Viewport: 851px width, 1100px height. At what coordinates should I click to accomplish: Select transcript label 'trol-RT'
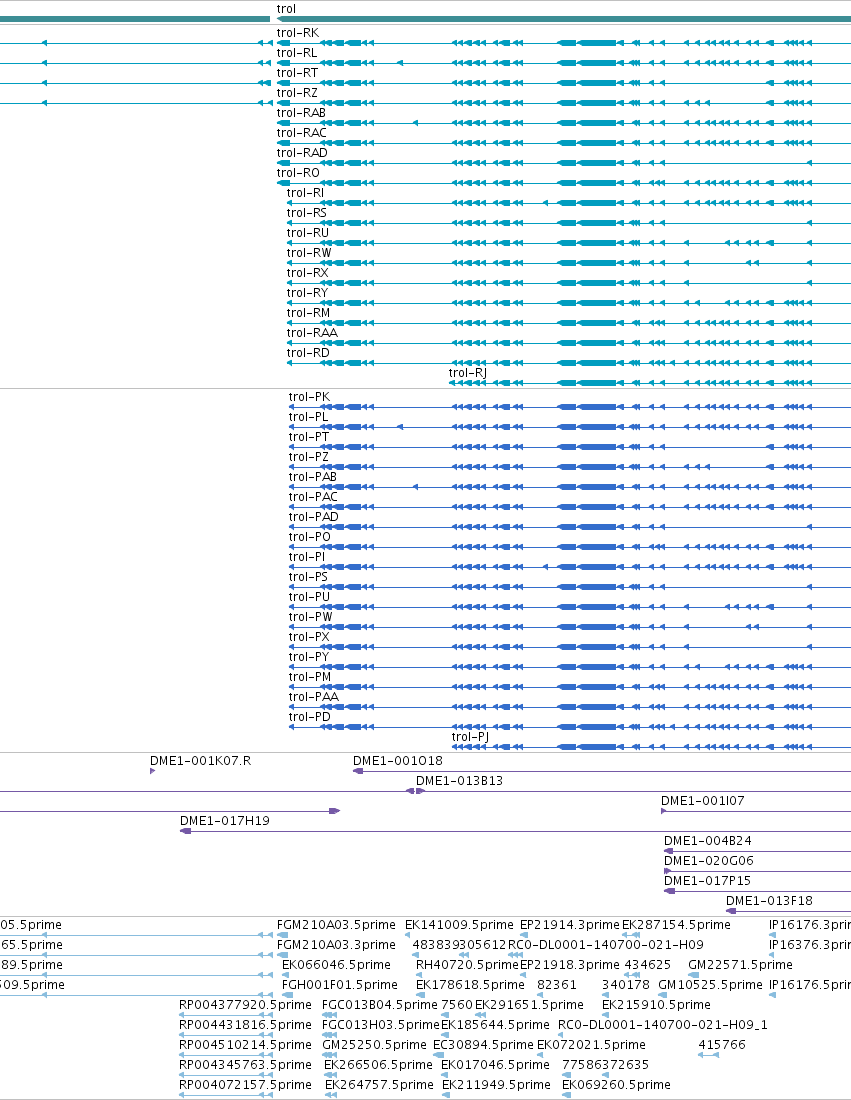click(297, 73)
